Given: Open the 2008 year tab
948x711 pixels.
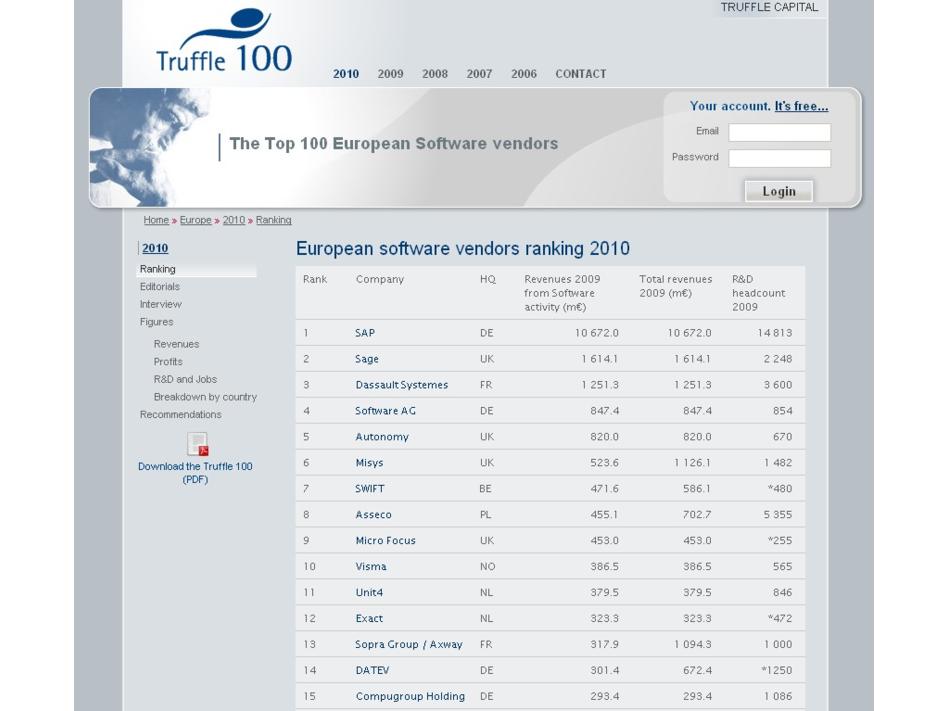Looking at the screenshot, I should coord(435,74).
